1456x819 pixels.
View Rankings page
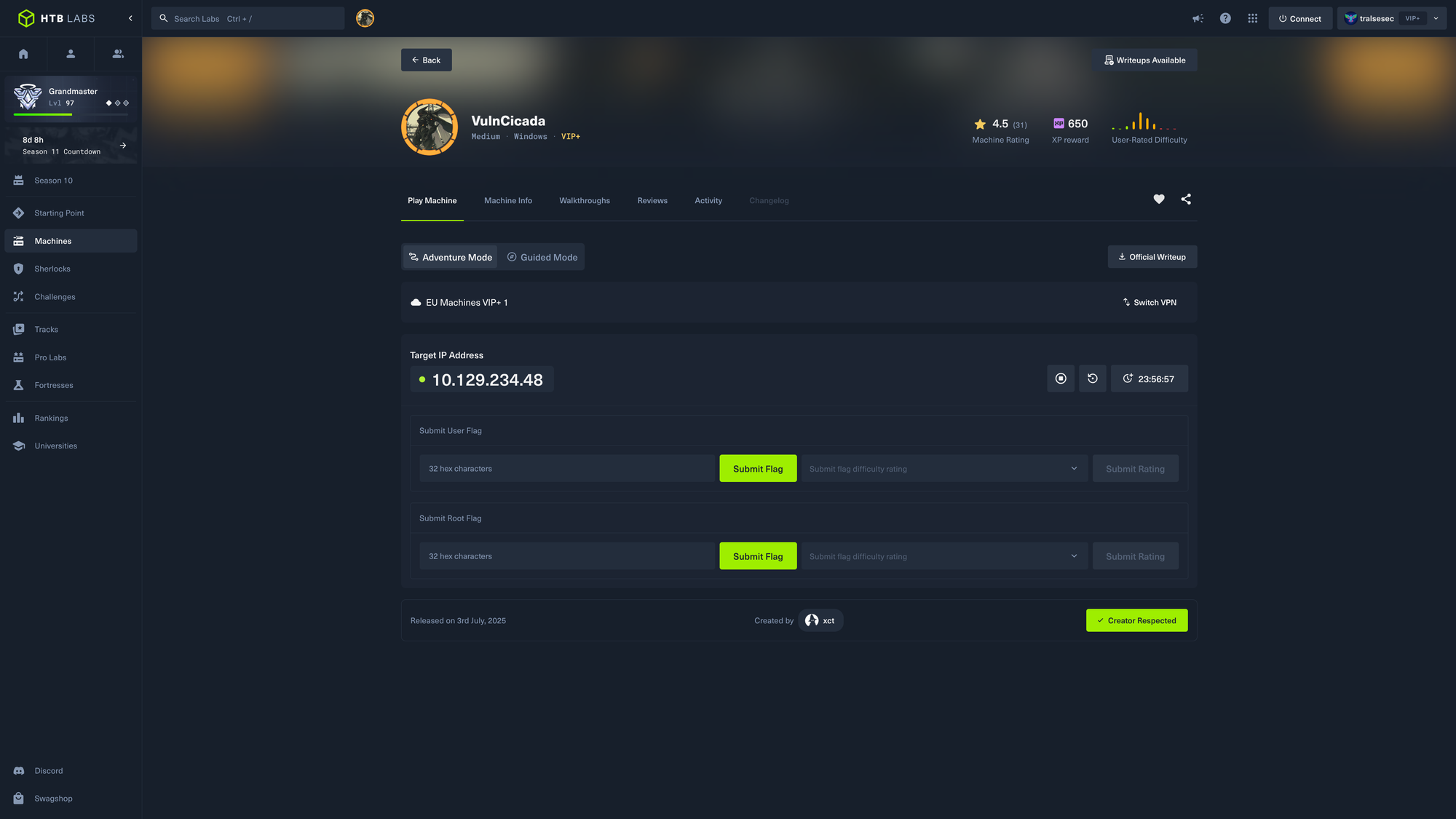(x=71, y=418)
